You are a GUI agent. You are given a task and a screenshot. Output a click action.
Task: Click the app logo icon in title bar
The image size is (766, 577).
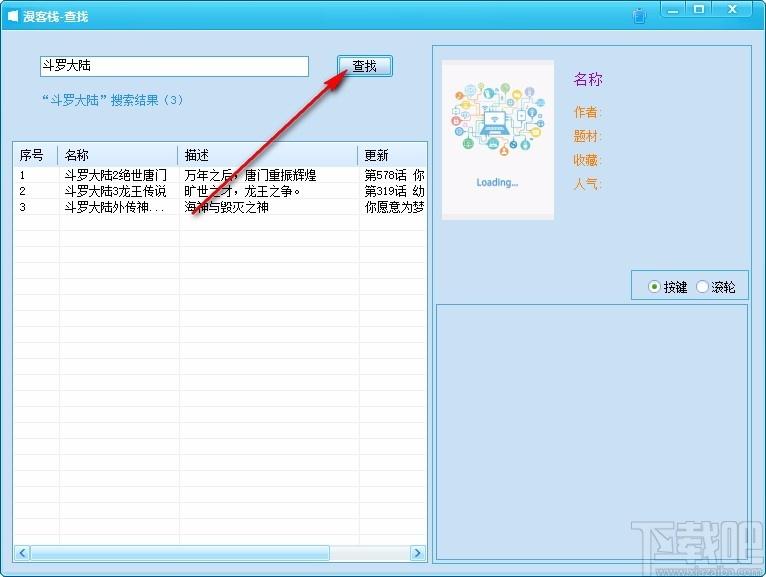13,16
